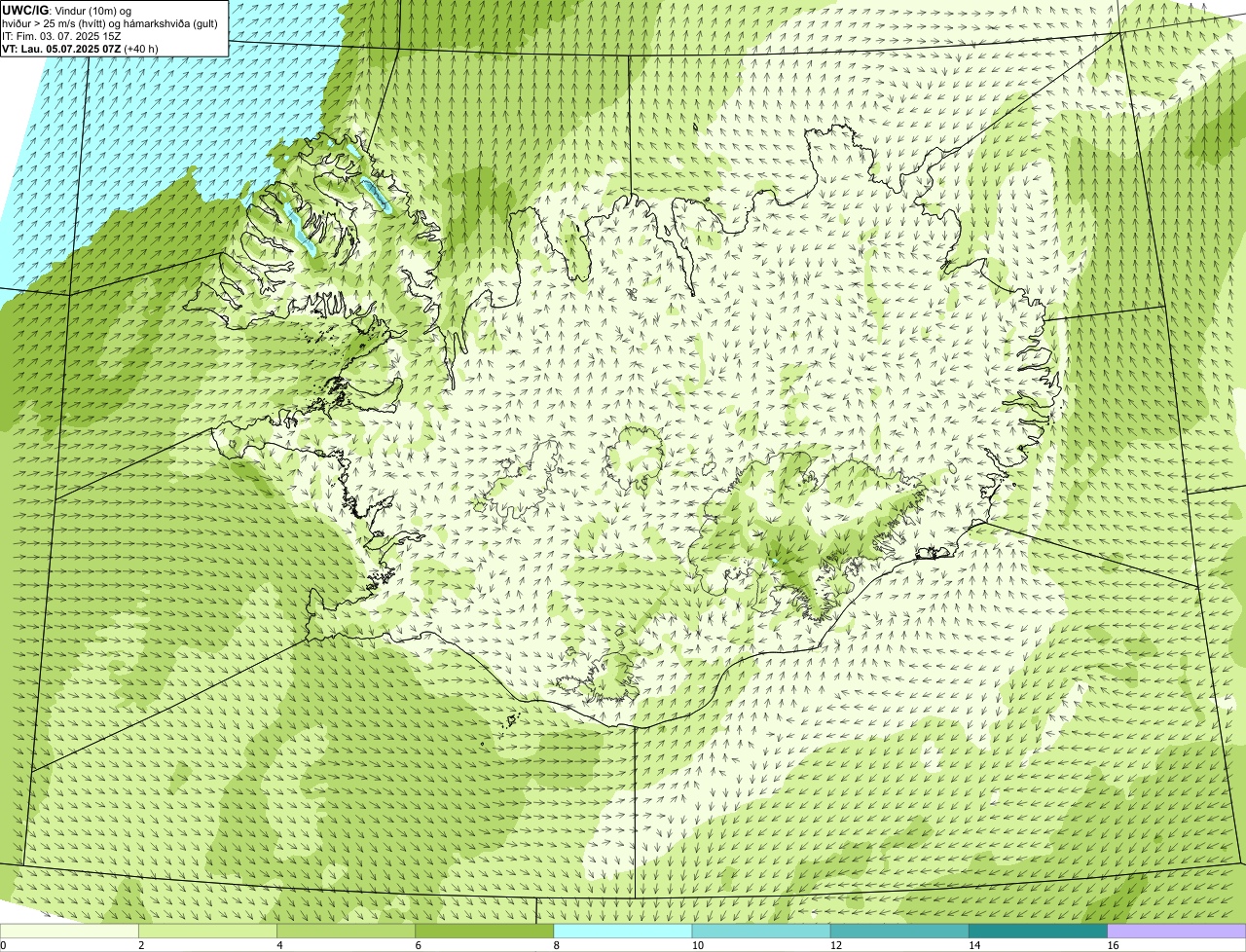Click the 'IT: Fim. 03. 07. 2025 15Z' line

[x=61, y=36]
